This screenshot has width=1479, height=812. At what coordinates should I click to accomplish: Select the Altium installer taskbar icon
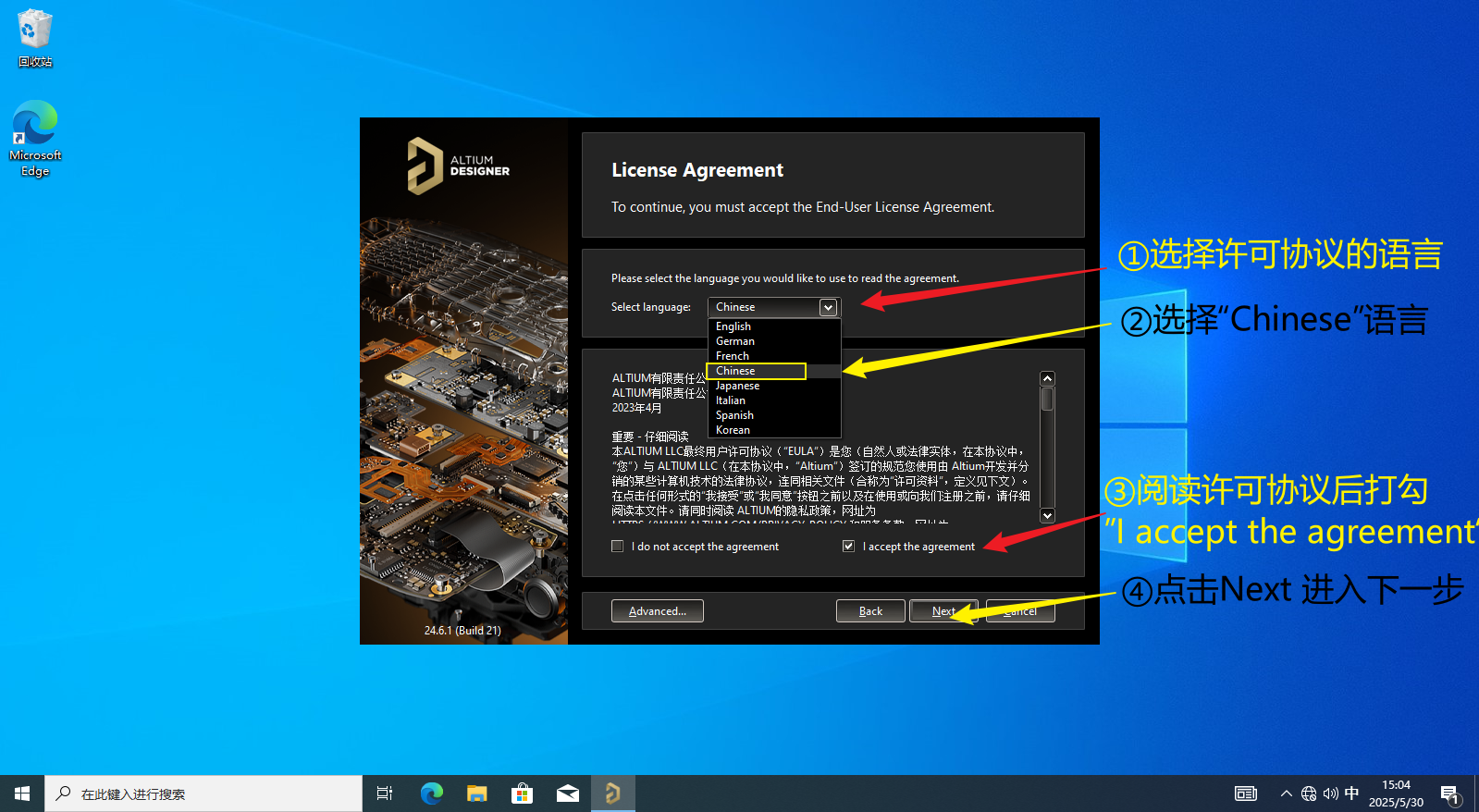(x=612, y=794)
